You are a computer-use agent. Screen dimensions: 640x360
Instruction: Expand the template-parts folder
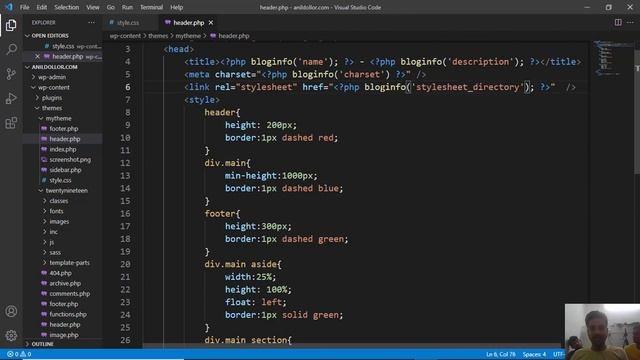(x=69, y=263)
